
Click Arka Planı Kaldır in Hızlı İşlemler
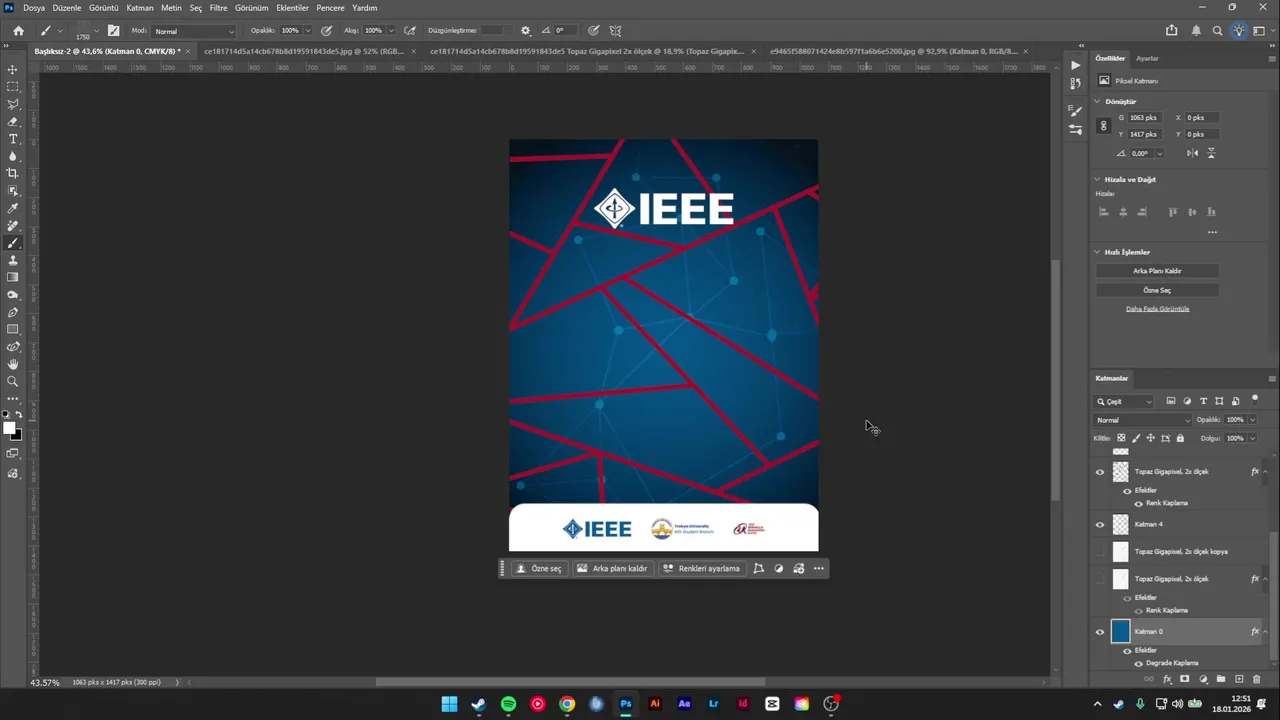tap(1157, 271)
